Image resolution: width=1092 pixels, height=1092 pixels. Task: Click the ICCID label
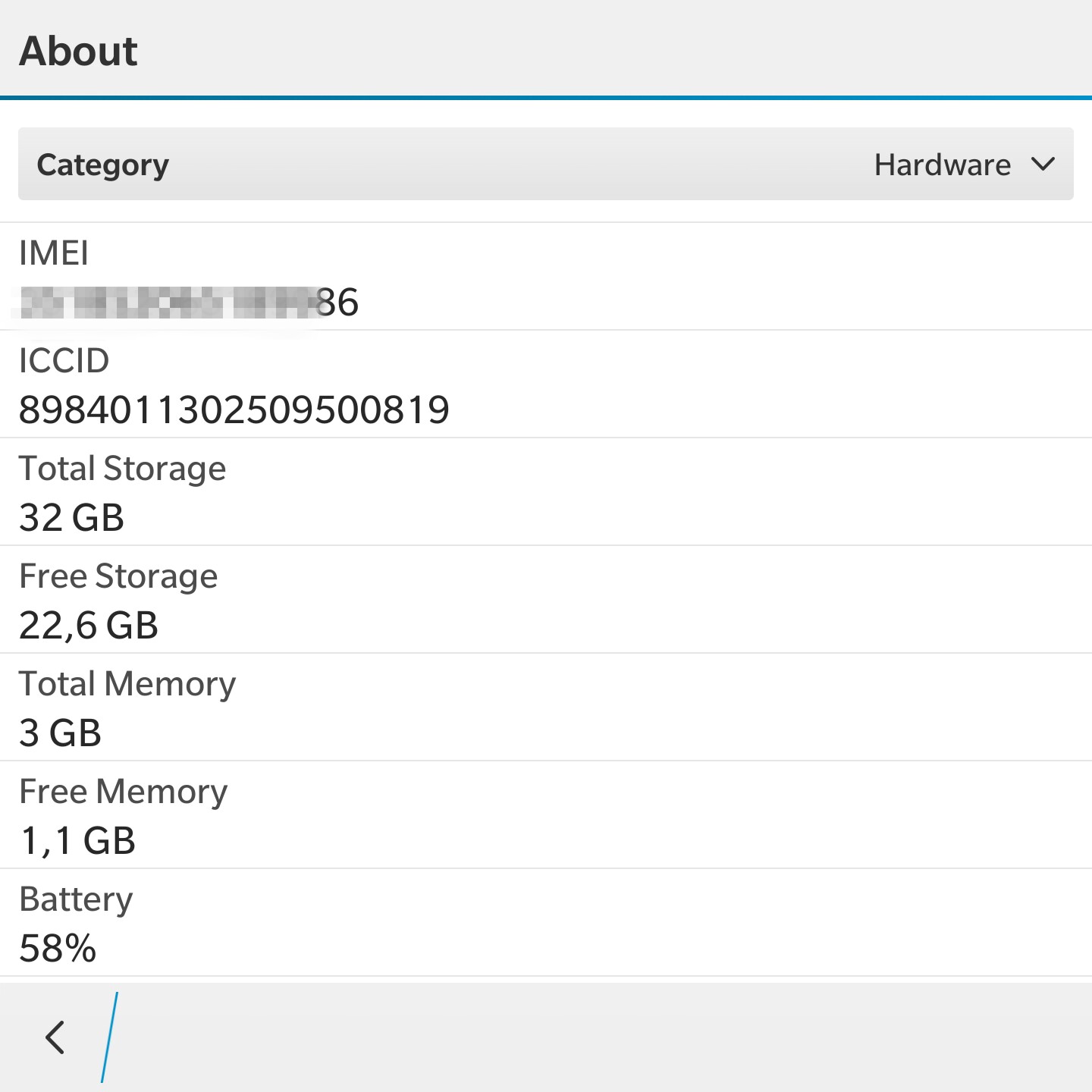tap(64, 360)
